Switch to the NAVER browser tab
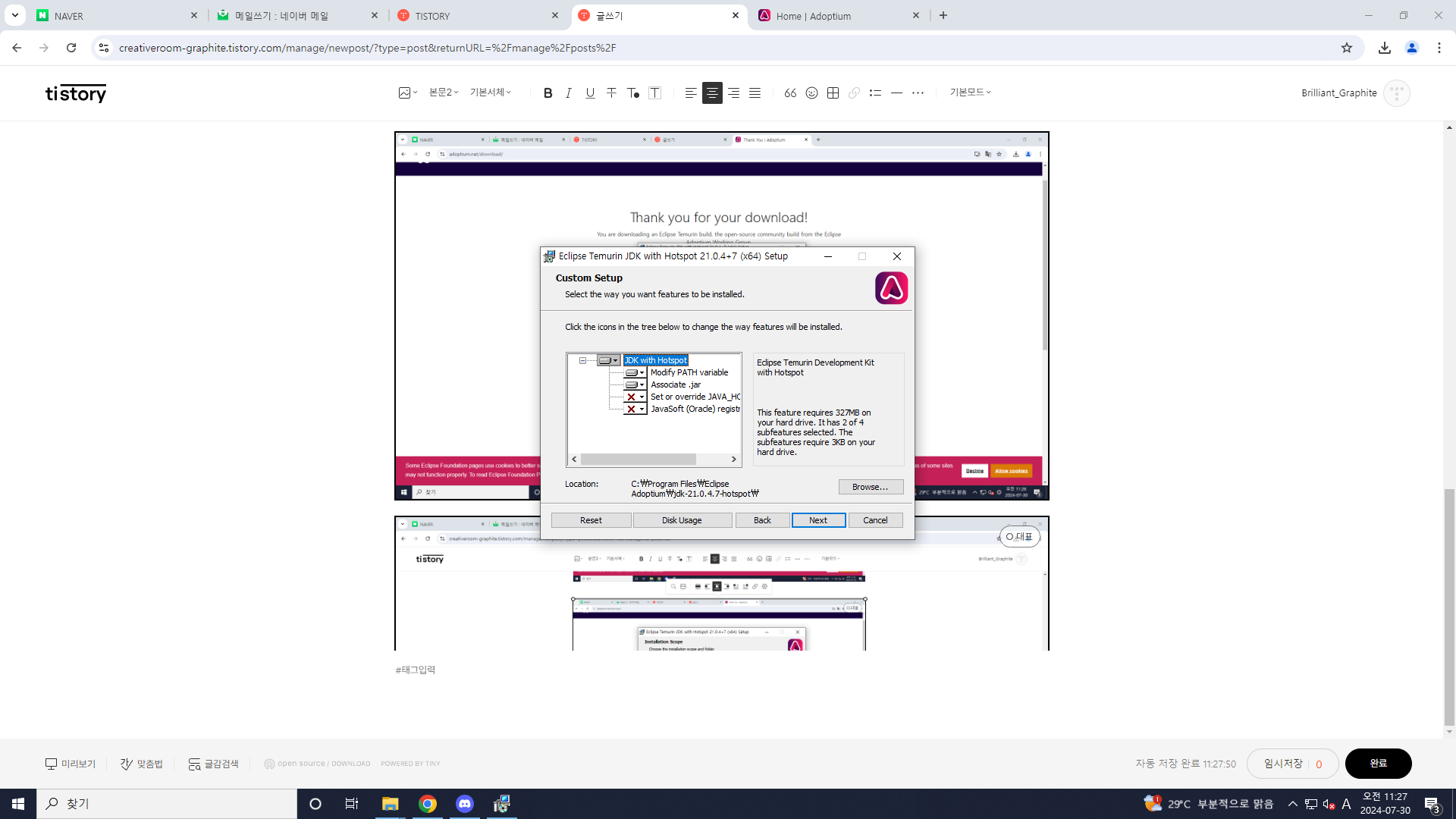The height and width of the screenshot is (819, 1456). tap(68, 16)
